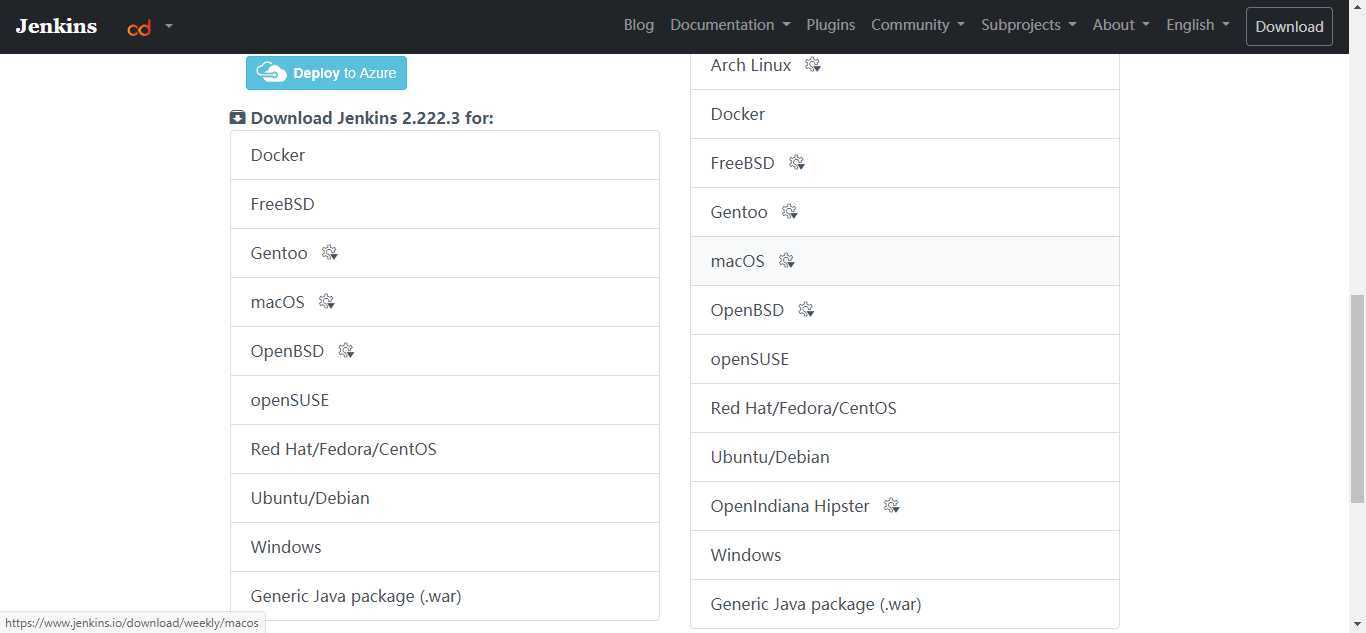
Task: Click gear icon beside LTS Gentoo
Action: 330,253
